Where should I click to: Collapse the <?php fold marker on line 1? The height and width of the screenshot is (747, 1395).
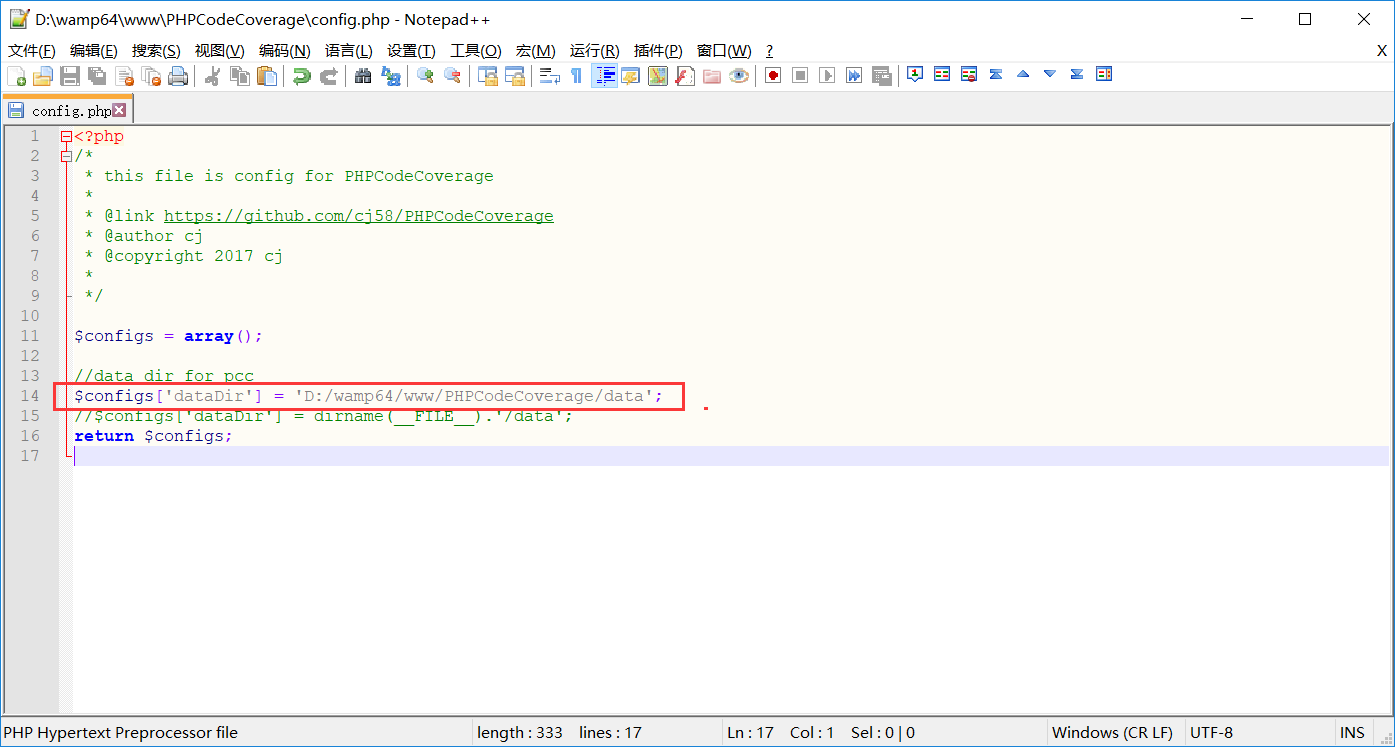(x=66, y=136)
